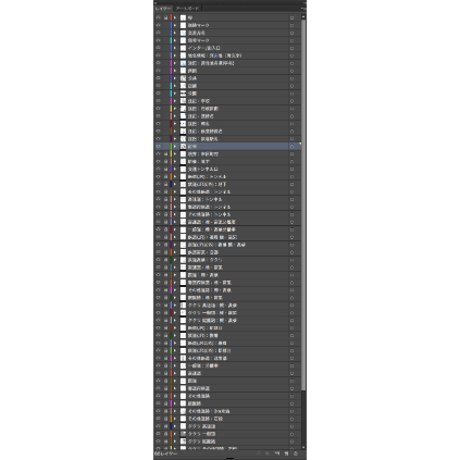Expand the インター出入口 layer triangle
Screen dimensions: 460x460
(x=175, y=48)
